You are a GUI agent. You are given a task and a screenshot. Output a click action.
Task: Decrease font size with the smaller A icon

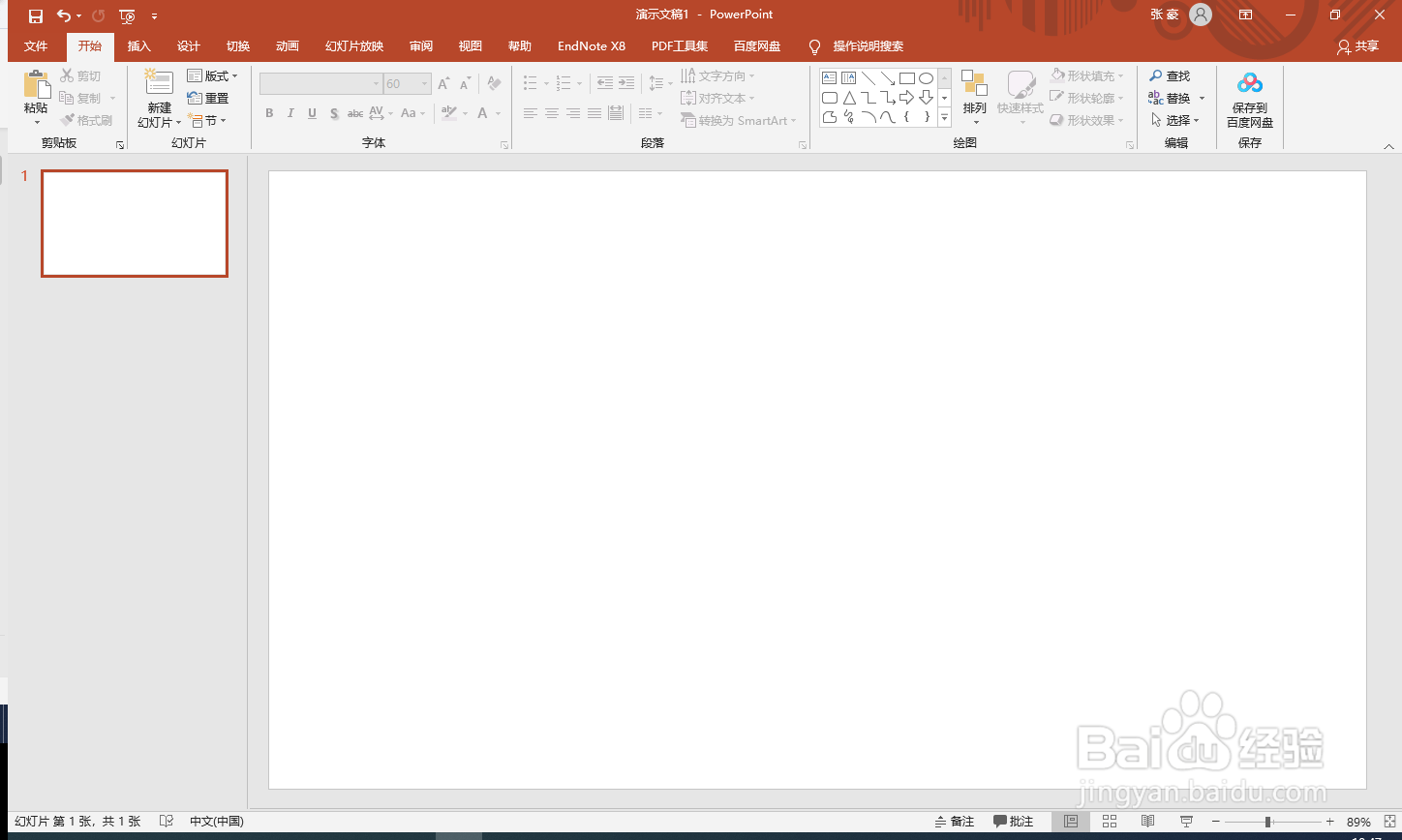click(466, 84)
